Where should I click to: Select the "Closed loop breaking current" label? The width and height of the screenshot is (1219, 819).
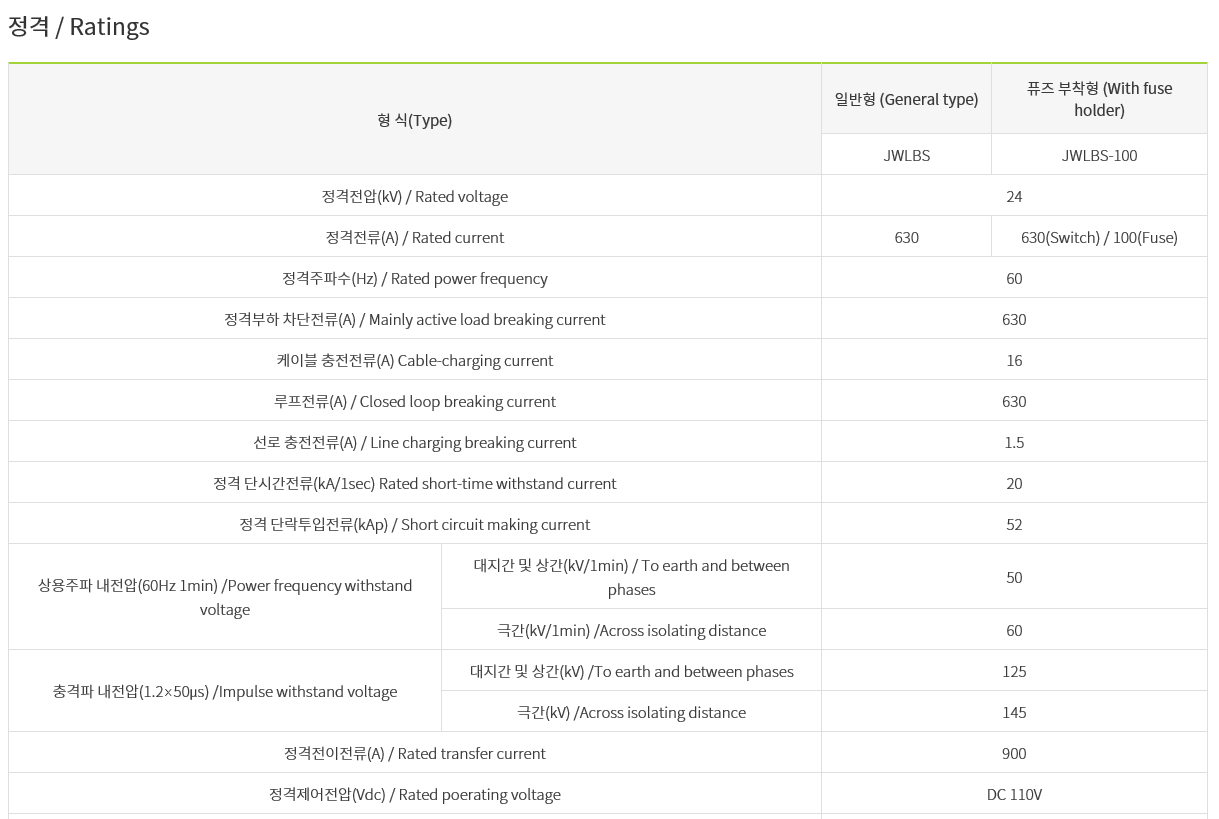point(414,401)
